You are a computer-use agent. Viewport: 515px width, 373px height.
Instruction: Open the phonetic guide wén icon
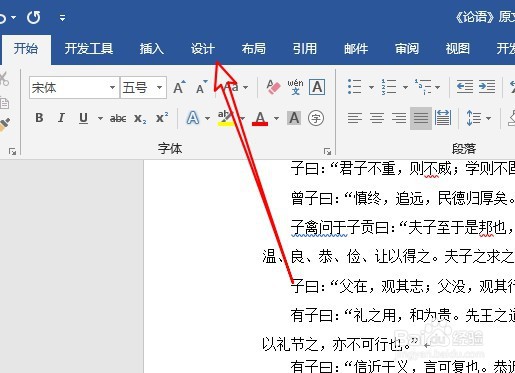point(295,87)
